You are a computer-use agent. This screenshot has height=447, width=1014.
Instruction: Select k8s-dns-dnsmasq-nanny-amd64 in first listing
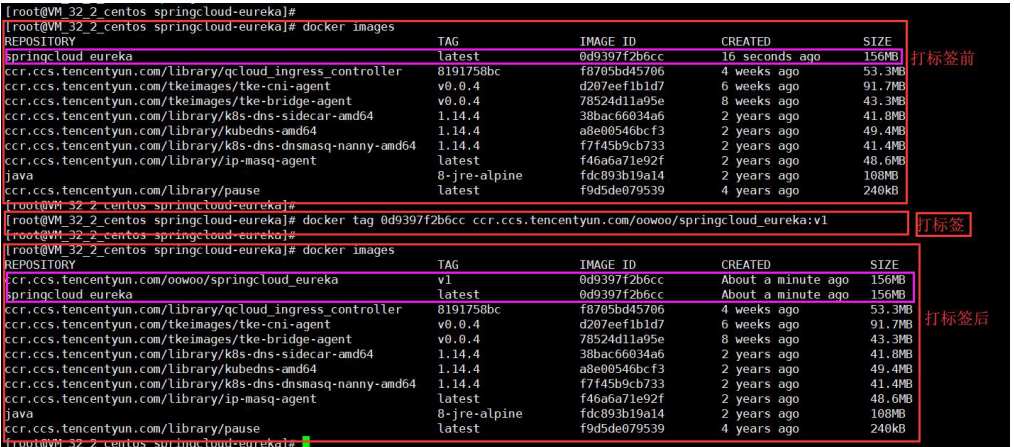(x=210, y=146)
